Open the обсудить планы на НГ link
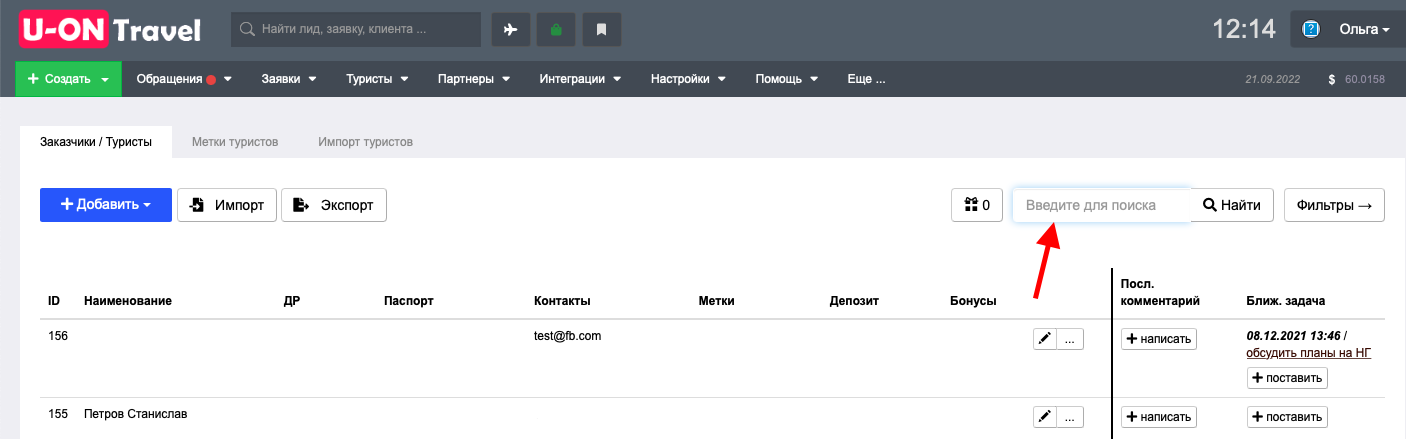 [x=1308, y=352]
